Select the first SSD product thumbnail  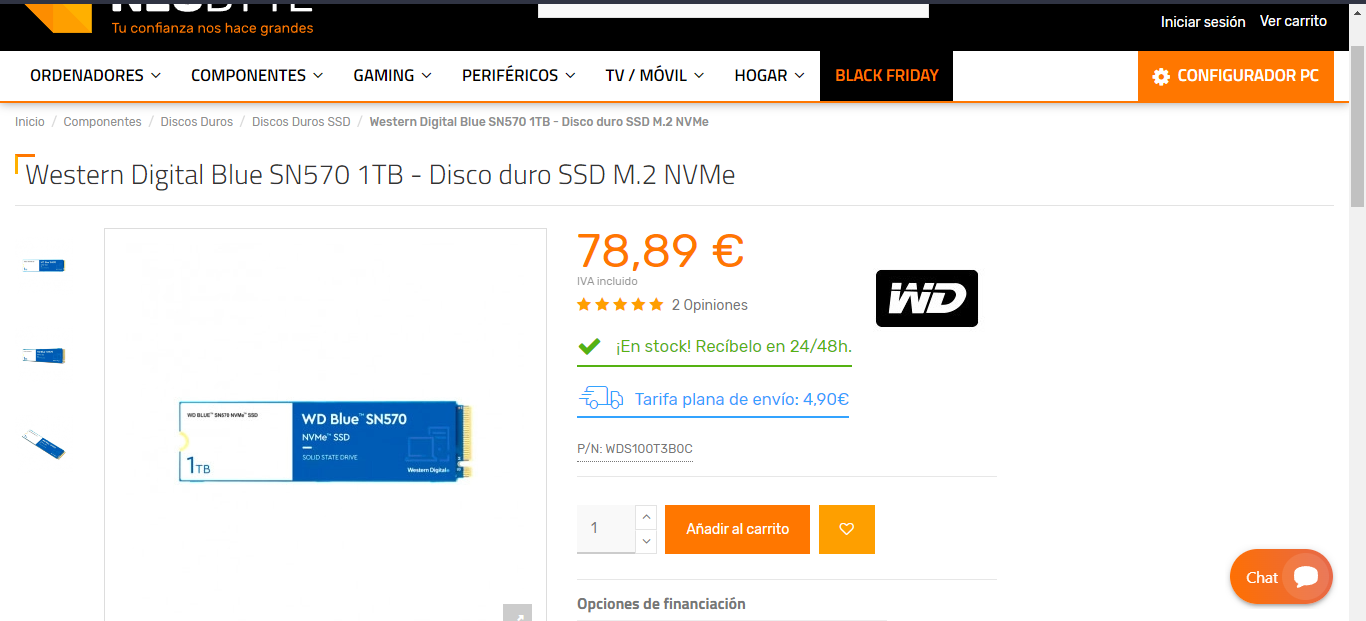tap(44, 265)
